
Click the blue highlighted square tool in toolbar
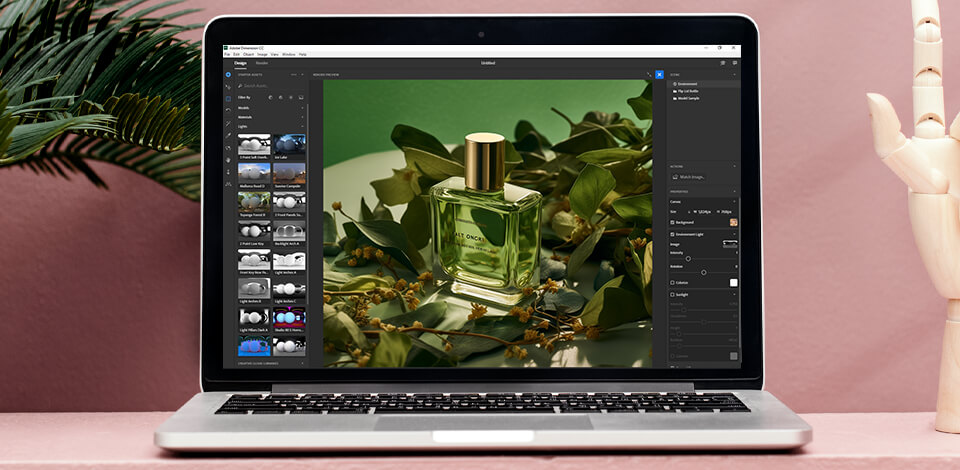click(228, 99)
